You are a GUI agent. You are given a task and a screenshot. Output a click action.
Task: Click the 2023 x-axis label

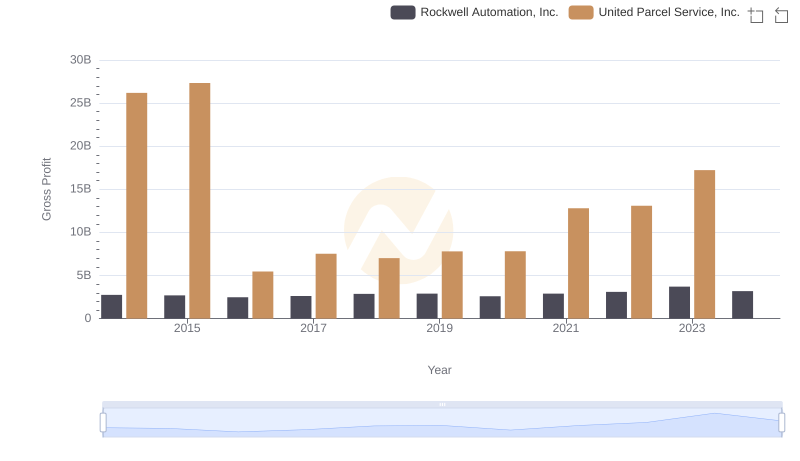(692, 328)
